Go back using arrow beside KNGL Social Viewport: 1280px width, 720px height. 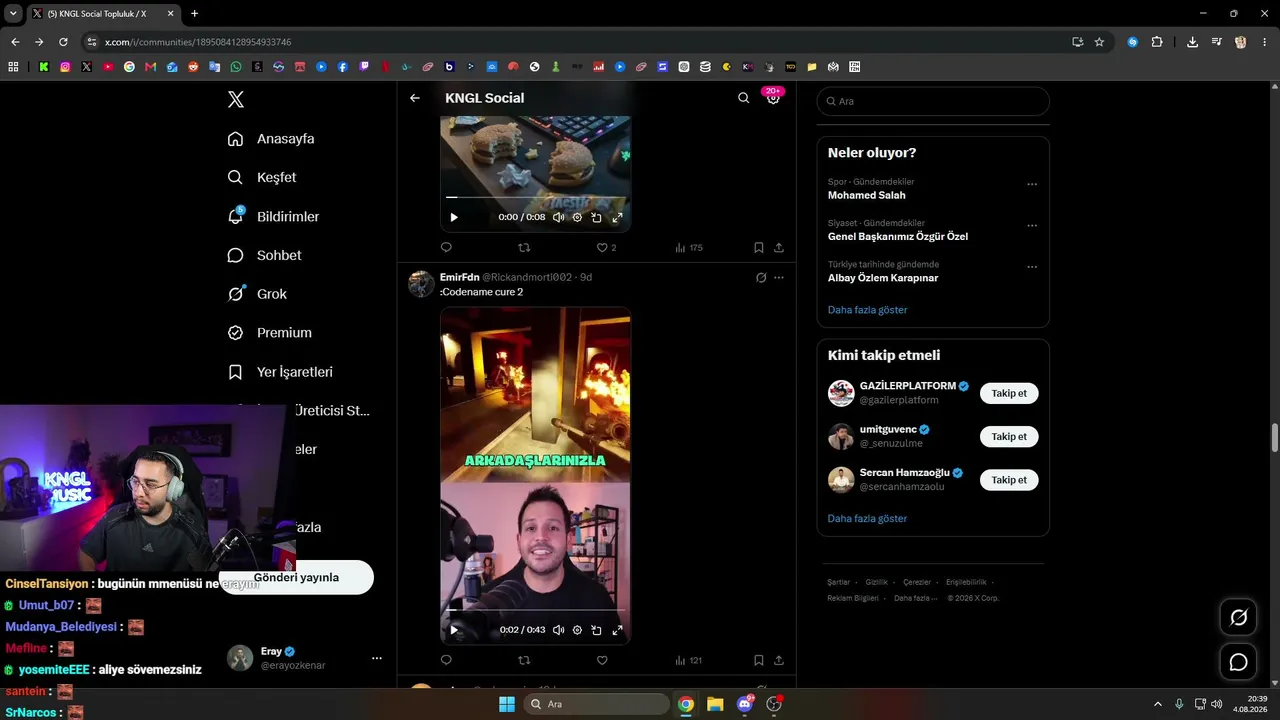click(415, 98)
